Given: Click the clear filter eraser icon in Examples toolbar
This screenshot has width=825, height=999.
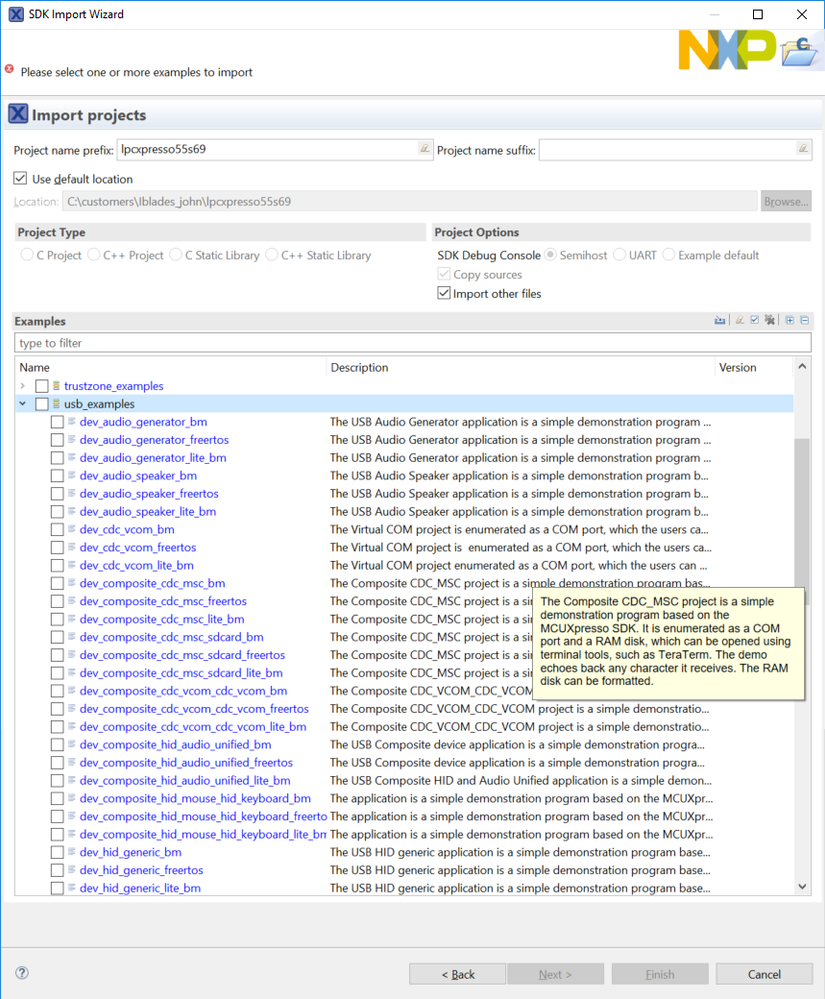Looking at the screenshot, I should point(740,320).
